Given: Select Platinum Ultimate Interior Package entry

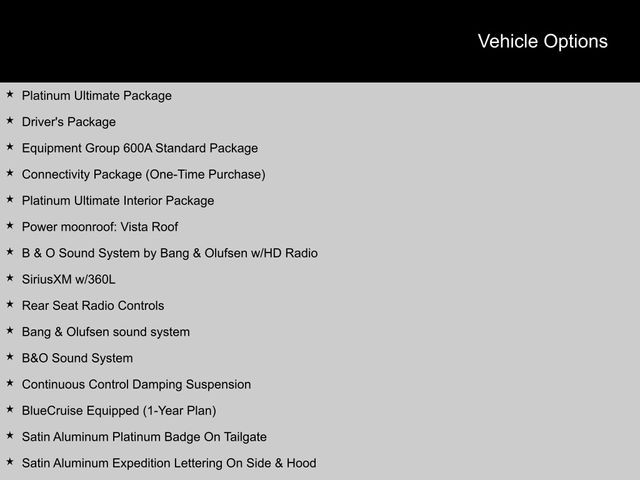Looking at the screenshot, I should click(x=117, y=200).
